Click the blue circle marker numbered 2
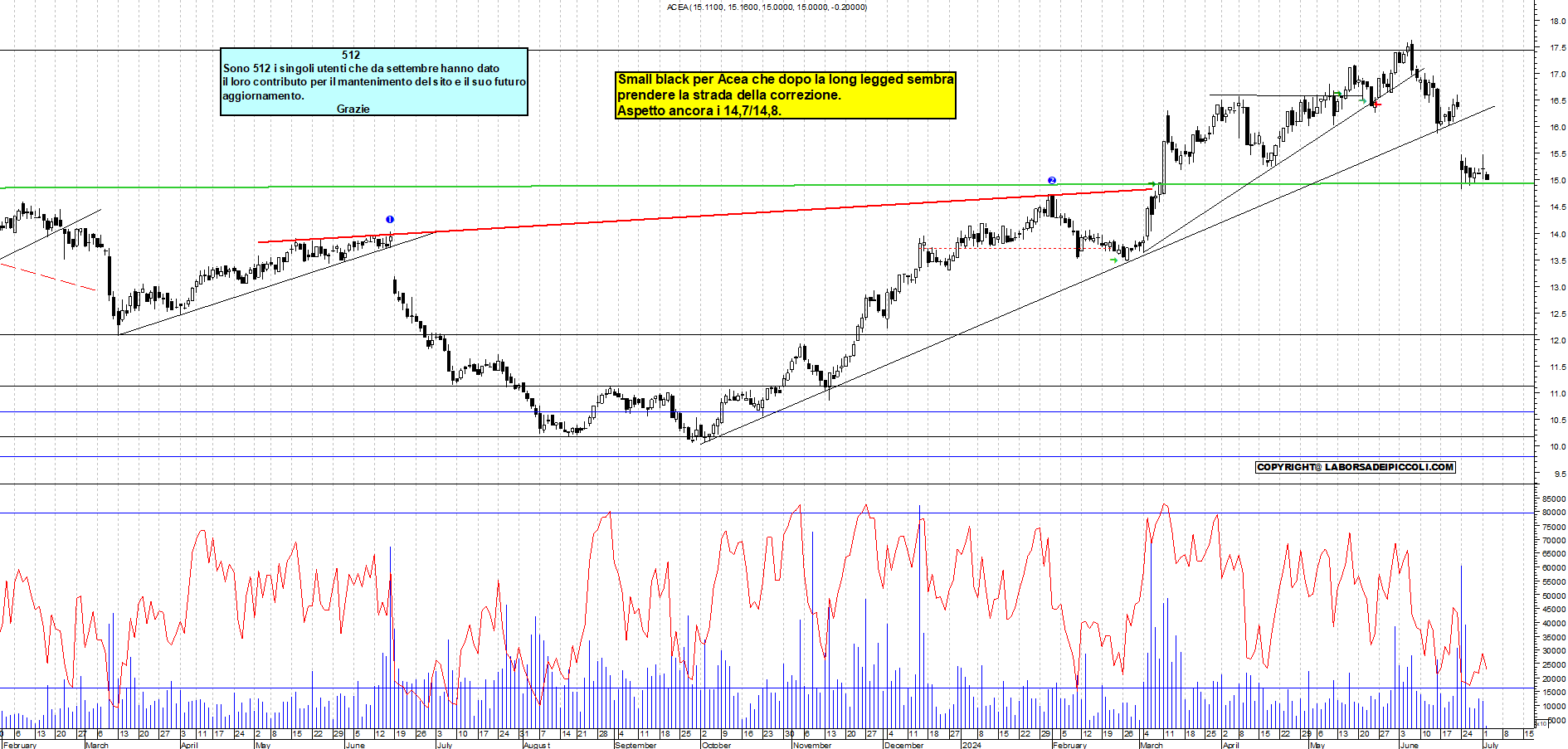 click(x=1051, y=180)
